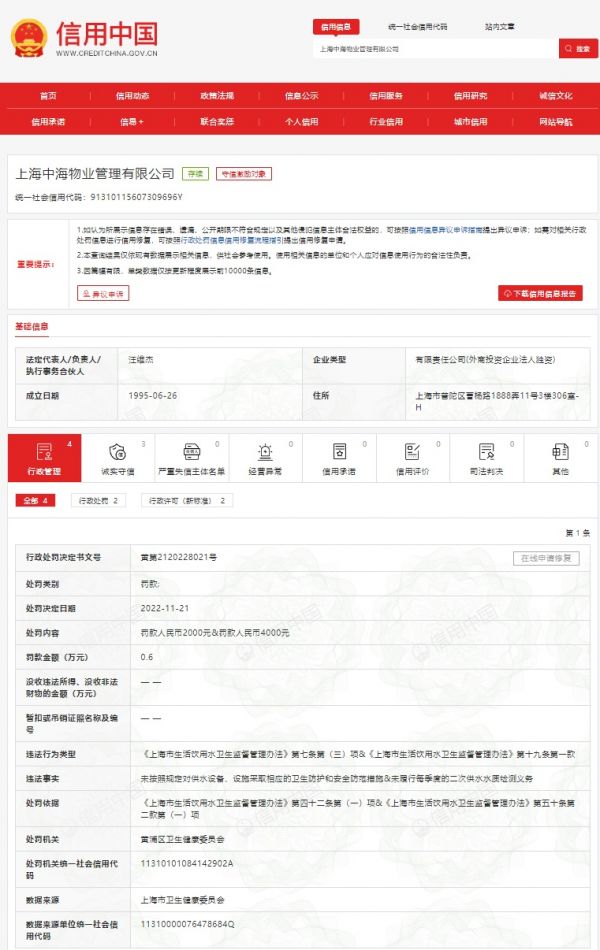
Task: Select the 信用评价 icon
Action: (x=412, y=452)
